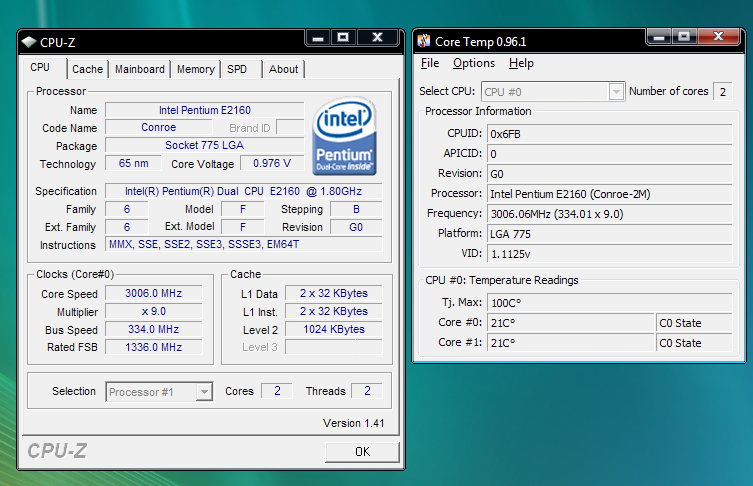Click the Platform field LGA 775
The image size is (753, 486).
pyautogui.click(x=609, y=234)
